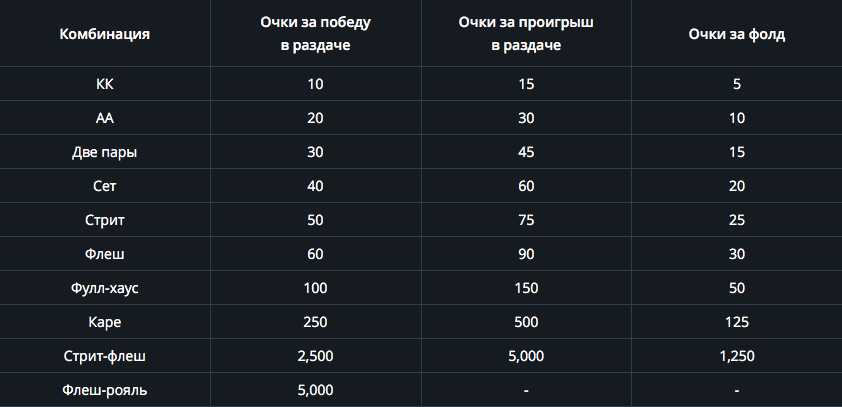Click the Стрит row label
842x407 pixels.
click(105, 220)
